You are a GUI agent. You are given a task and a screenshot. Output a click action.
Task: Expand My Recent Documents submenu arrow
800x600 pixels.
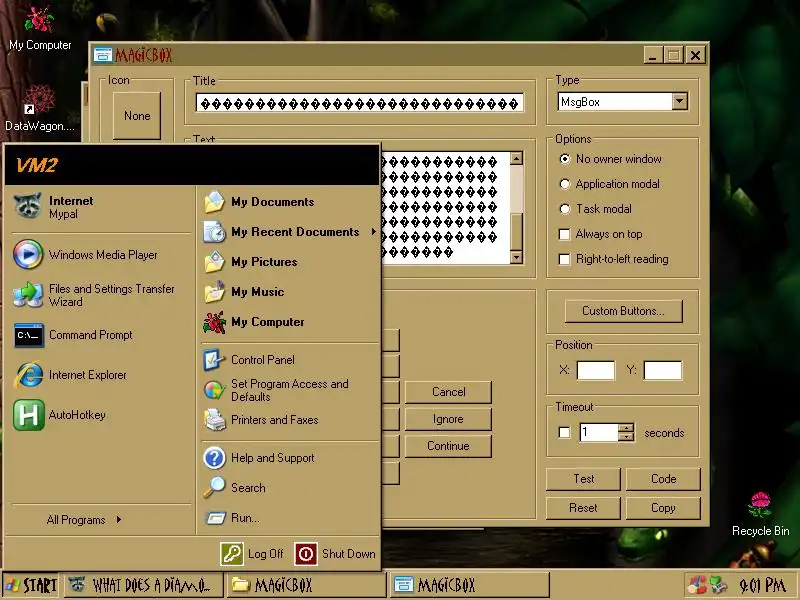point(373,232)
